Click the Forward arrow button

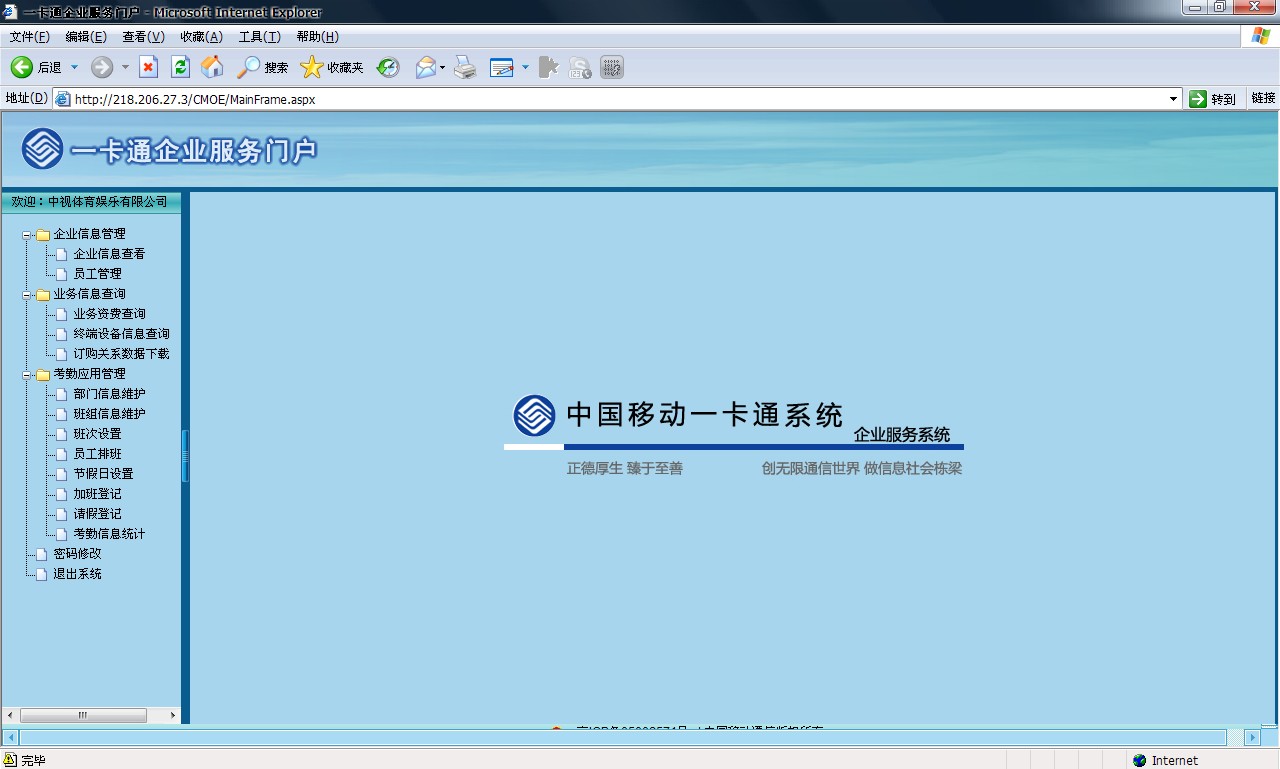pyautogui.click(x=102, y=67)
